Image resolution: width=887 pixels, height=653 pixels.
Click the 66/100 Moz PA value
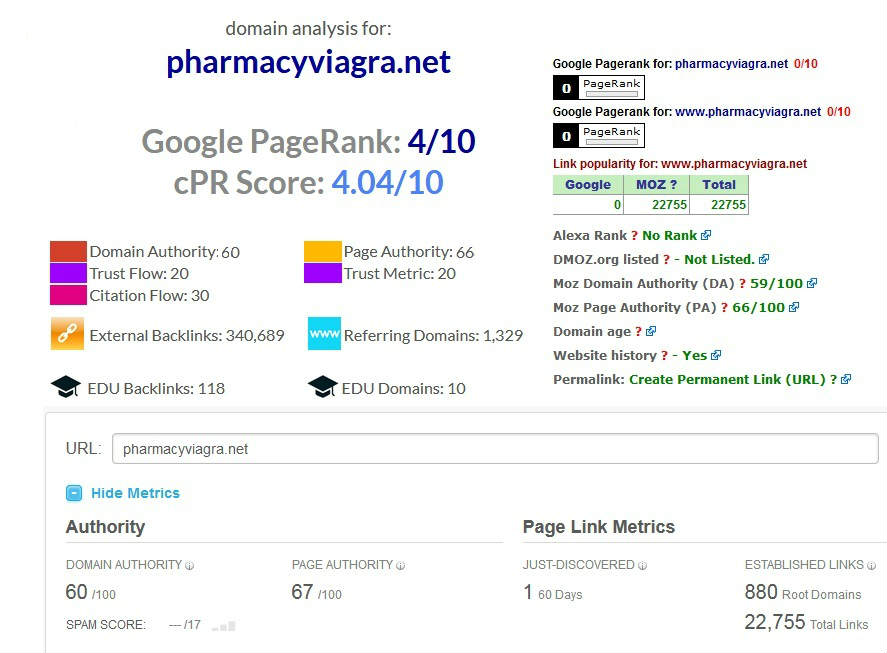(758, 307)
